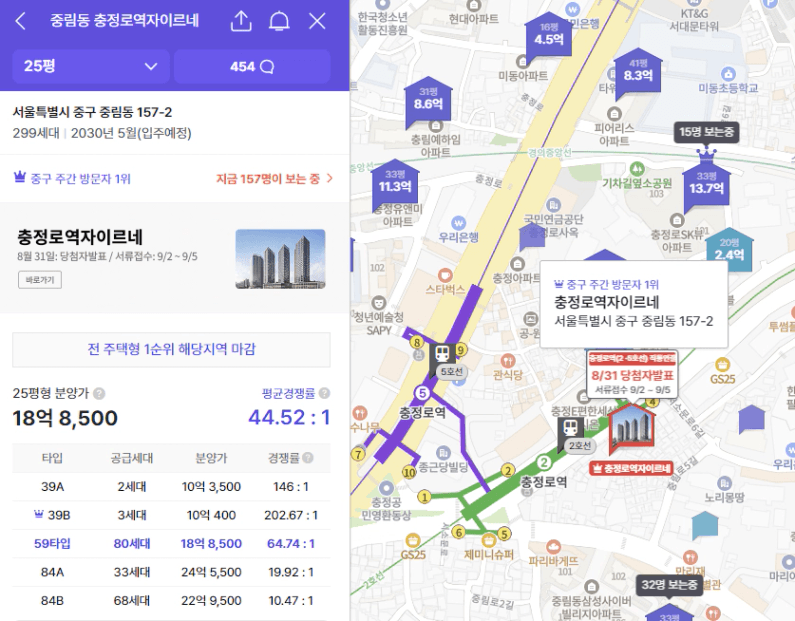Click 전 주택형 1순위 해당지역 마감 button

point(171,349)
